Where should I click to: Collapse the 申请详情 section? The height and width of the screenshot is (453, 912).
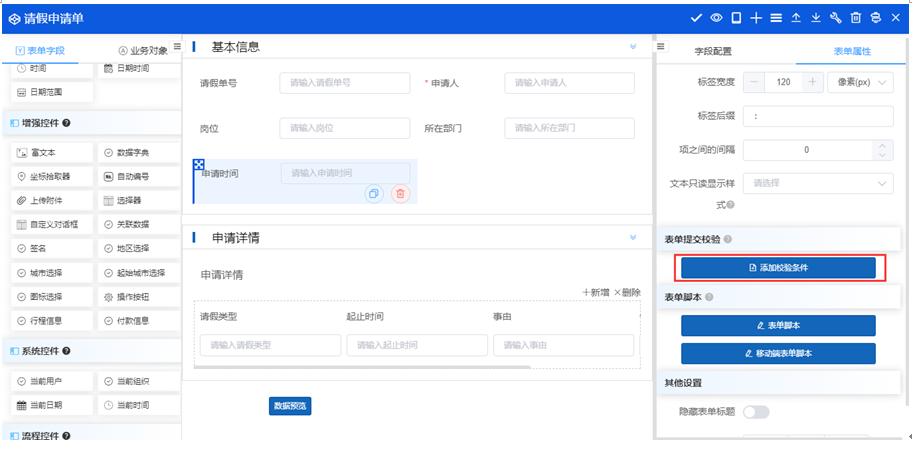click(633, 237)
